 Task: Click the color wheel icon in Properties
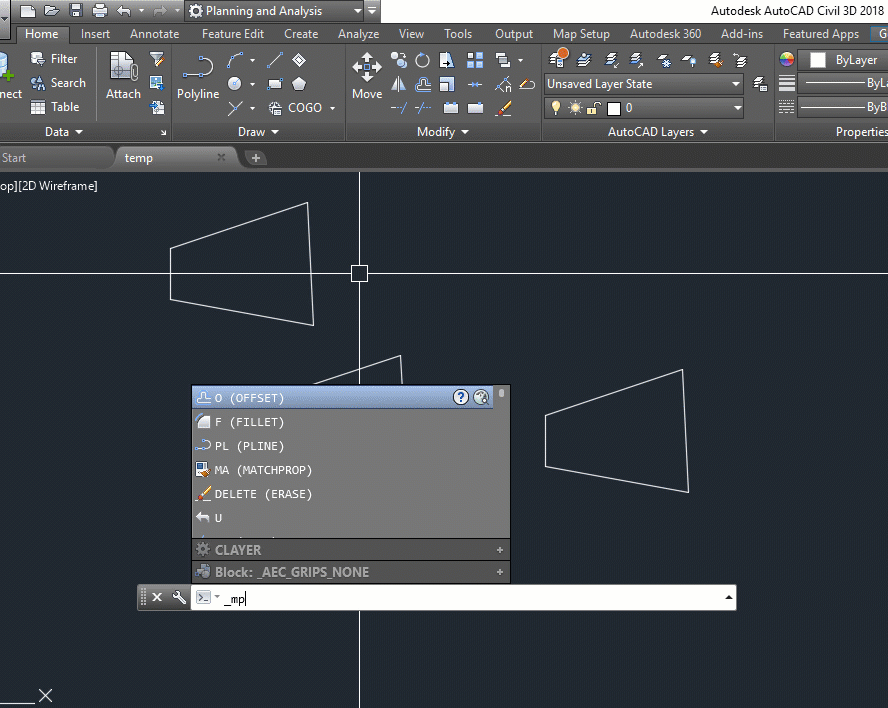(x=787, y=59)
